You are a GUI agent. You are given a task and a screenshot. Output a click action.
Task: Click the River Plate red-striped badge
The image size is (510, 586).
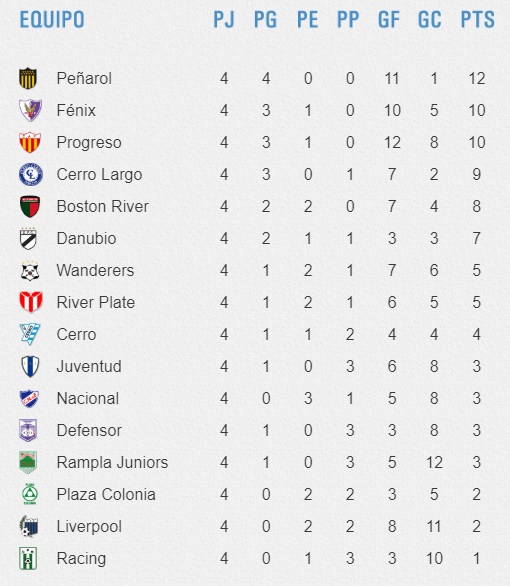pyautogui.click(x=31, y=302)
